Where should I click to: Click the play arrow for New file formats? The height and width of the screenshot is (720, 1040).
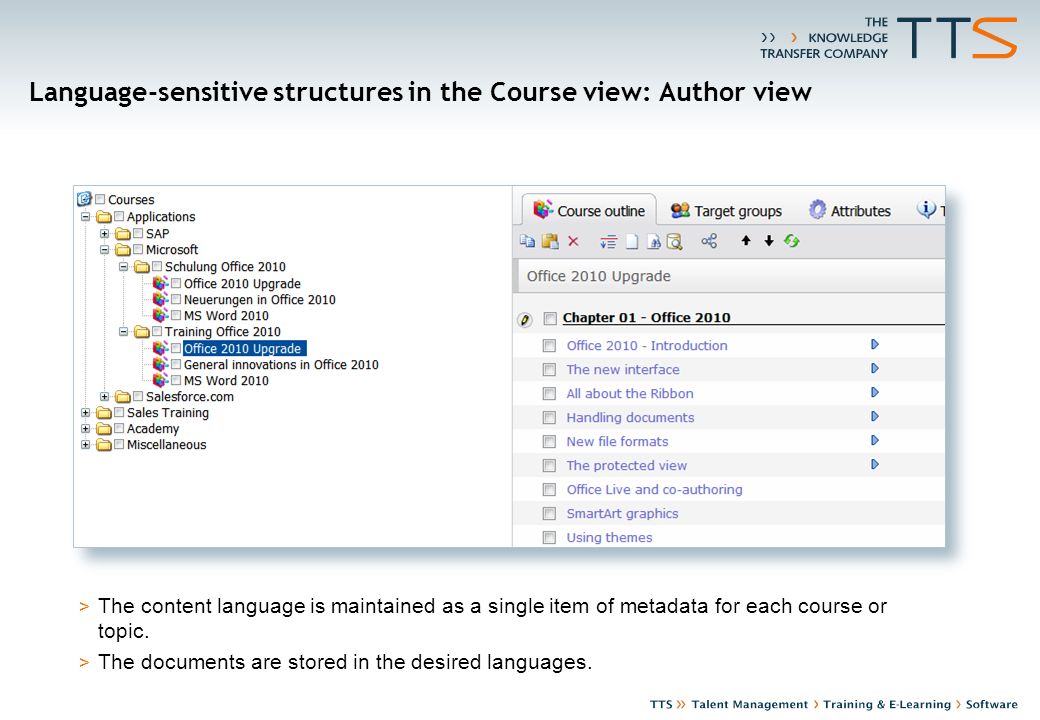click(875, 440)
